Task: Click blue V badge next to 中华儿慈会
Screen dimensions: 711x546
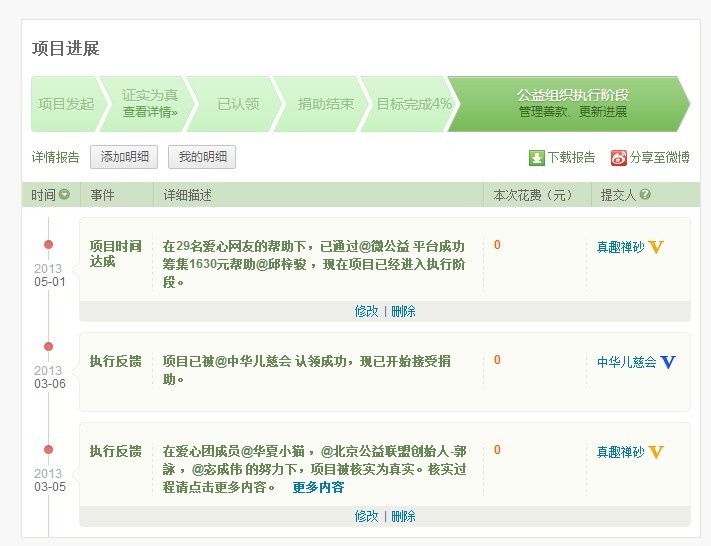Action: point(667,362)
